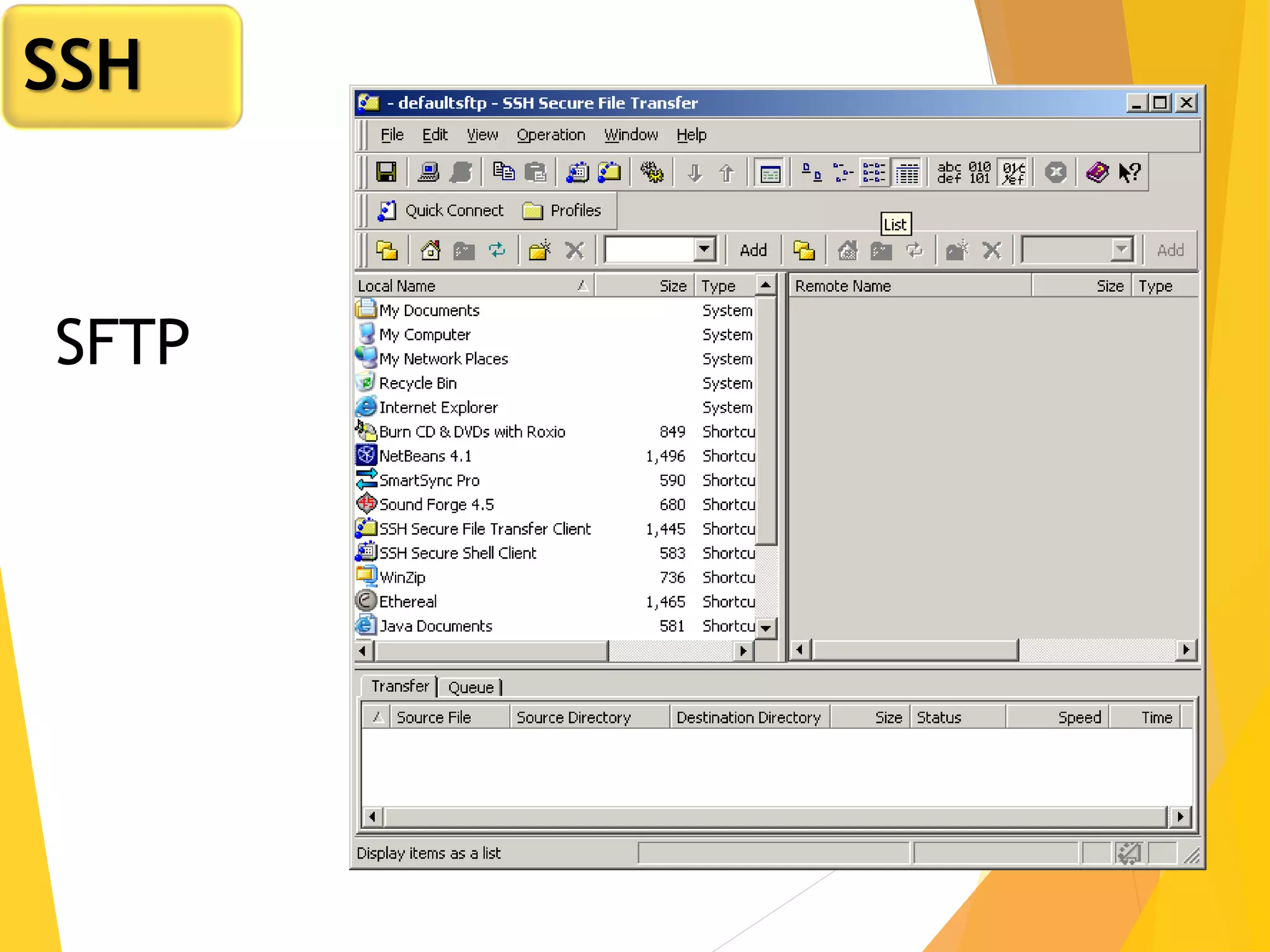Click the Source Directory column header

pos(590,717)
